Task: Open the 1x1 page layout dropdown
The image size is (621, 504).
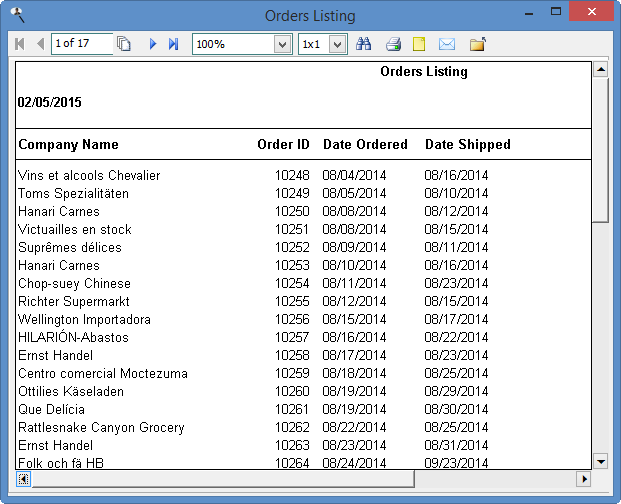Action: 337,44
